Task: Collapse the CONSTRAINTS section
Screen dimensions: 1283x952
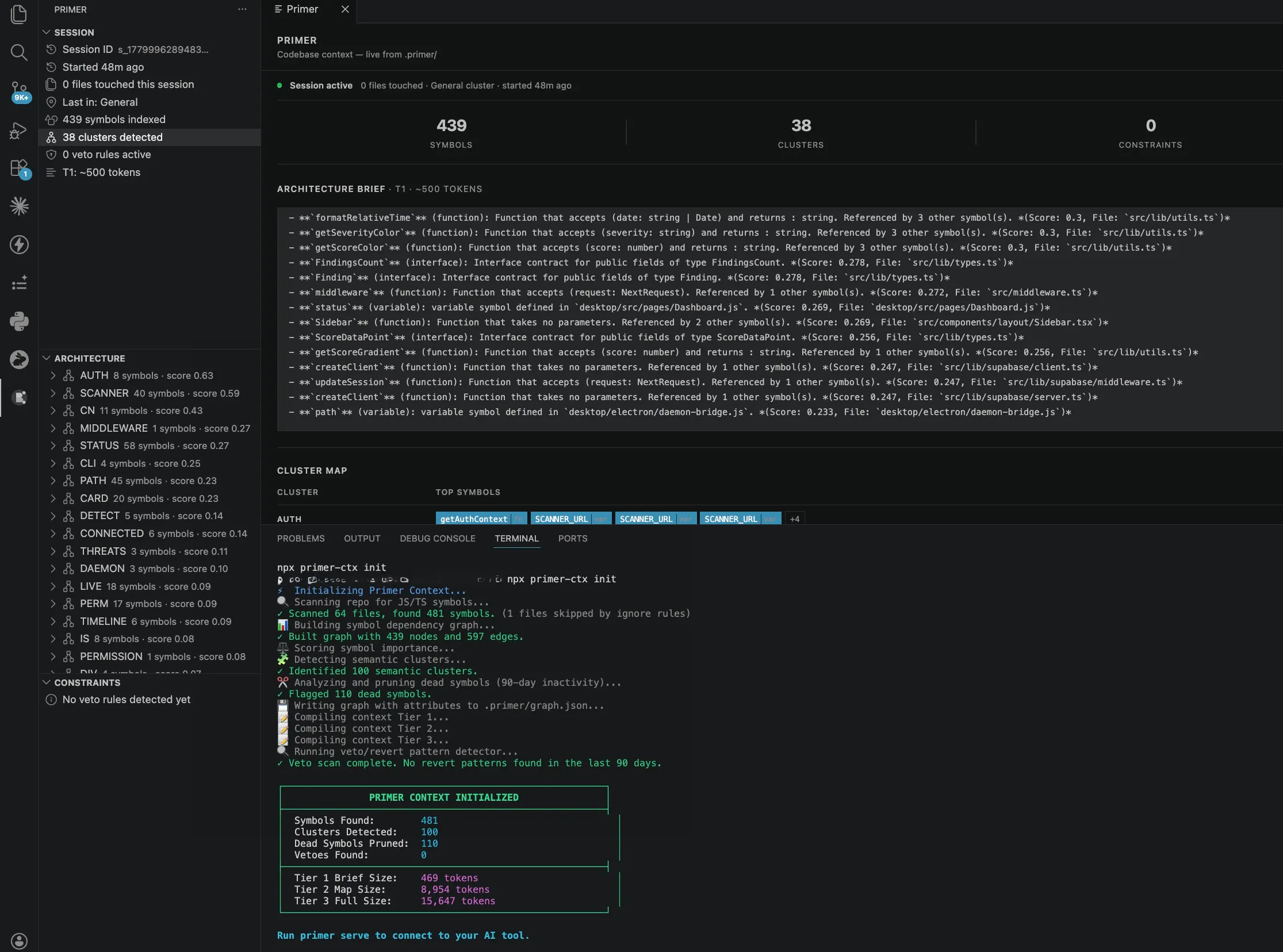Action: point(46,682)
